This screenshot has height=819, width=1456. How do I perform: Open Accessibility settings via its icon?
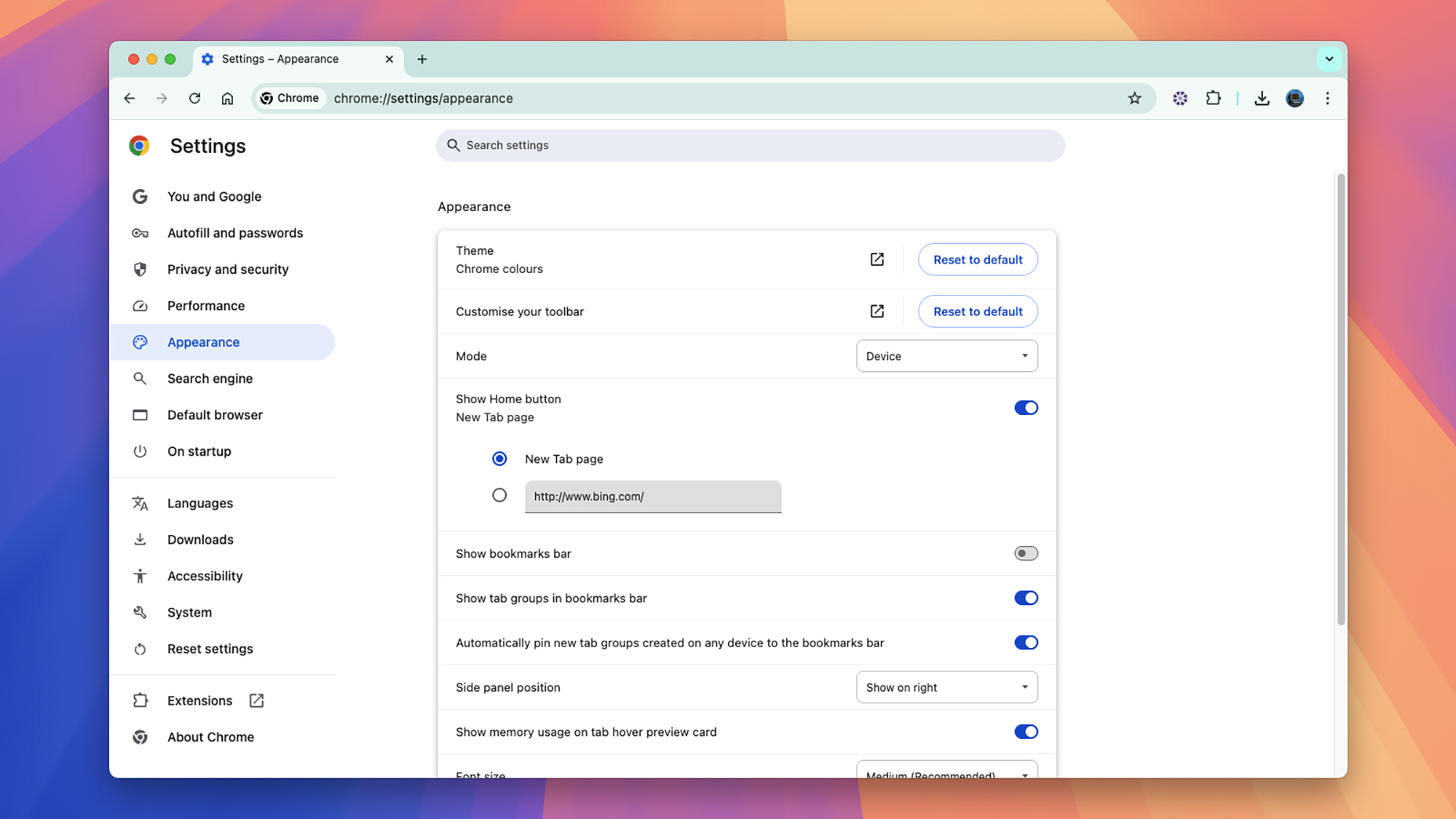(x=140, y=575)
